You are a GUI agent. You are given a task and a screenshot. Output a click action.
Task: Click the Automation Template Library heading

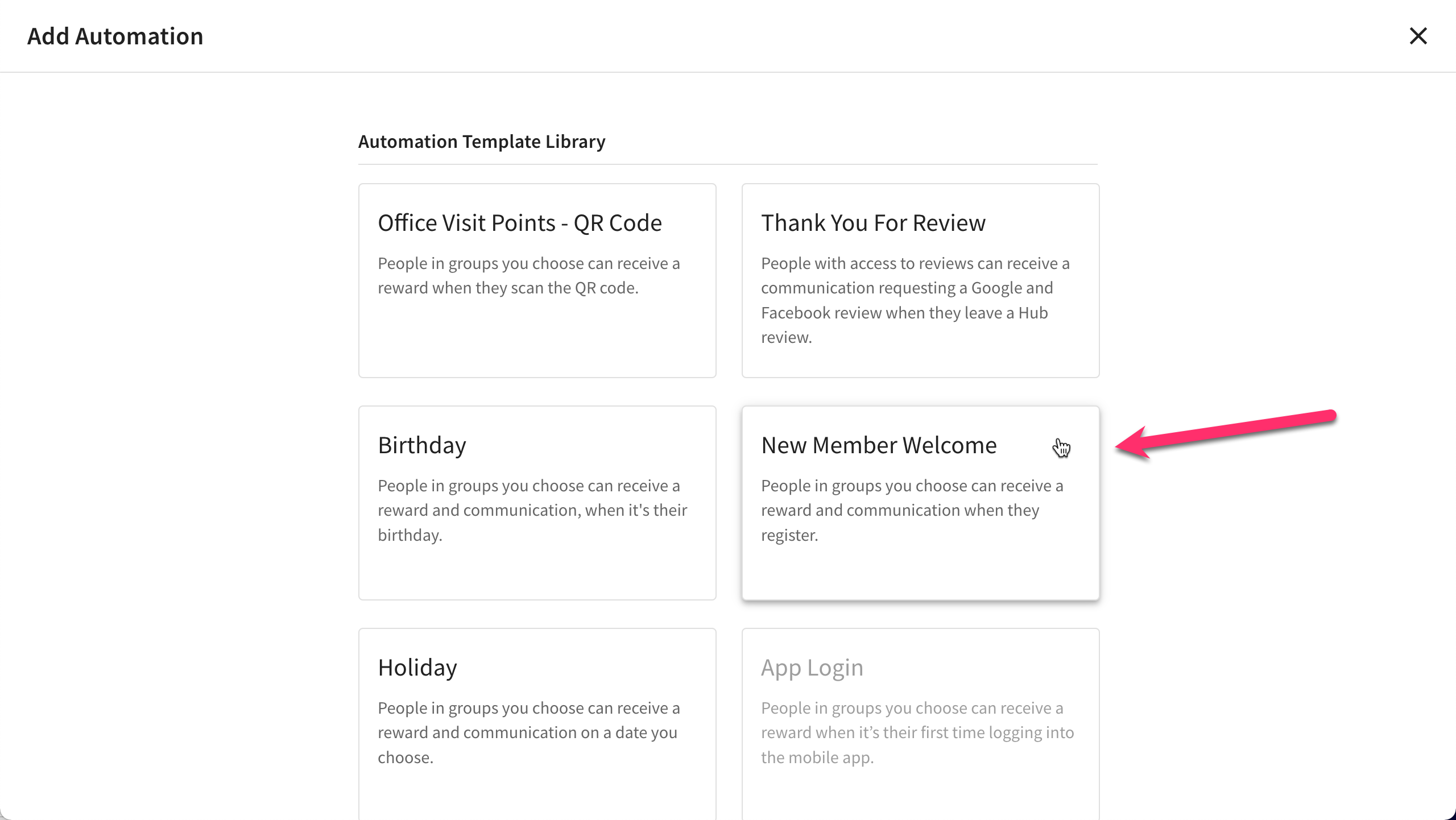click(x=482, y=141)
